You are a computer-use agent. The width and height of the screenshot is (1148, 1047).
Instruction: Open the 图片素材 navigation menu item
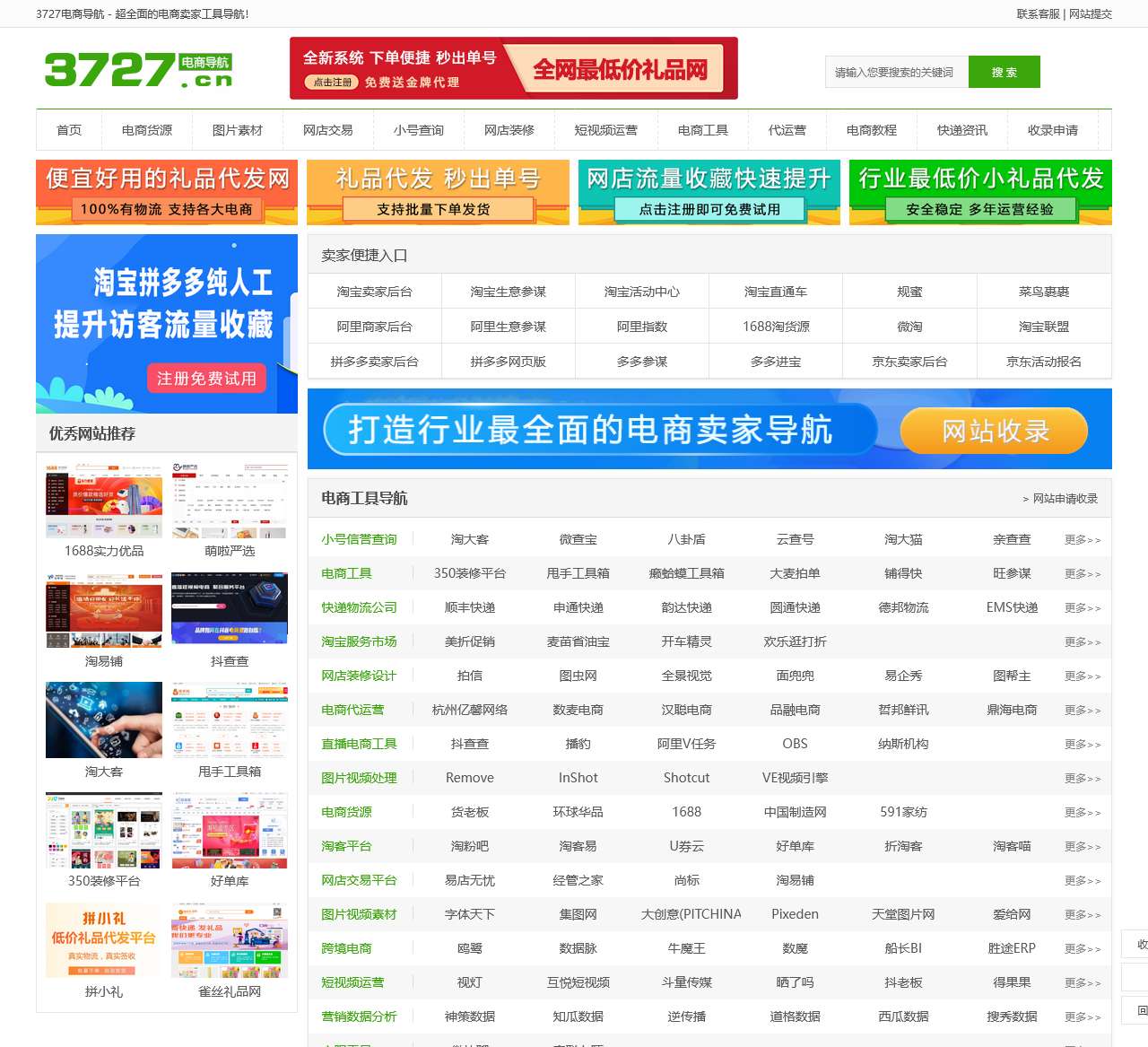tap(238, 130)
